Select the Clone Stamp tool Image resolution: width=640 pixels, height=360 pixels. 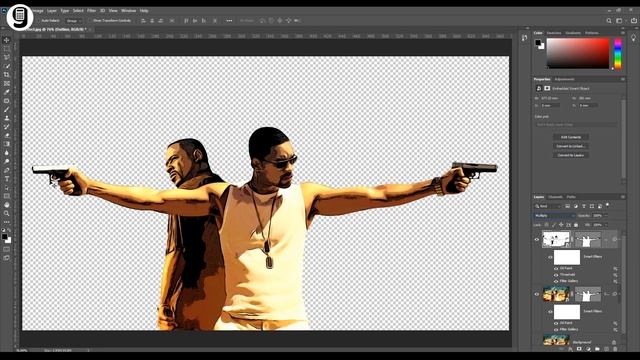pyautogui.click(x=7, y=118)
